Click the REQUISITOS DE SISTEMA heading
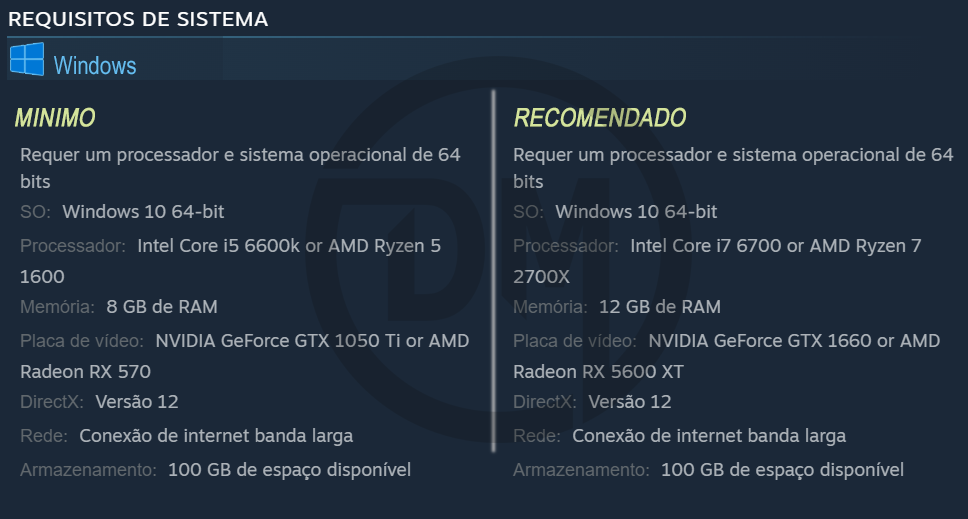The image size is (968, 519). pyautogui.click(x=138, y=19)
